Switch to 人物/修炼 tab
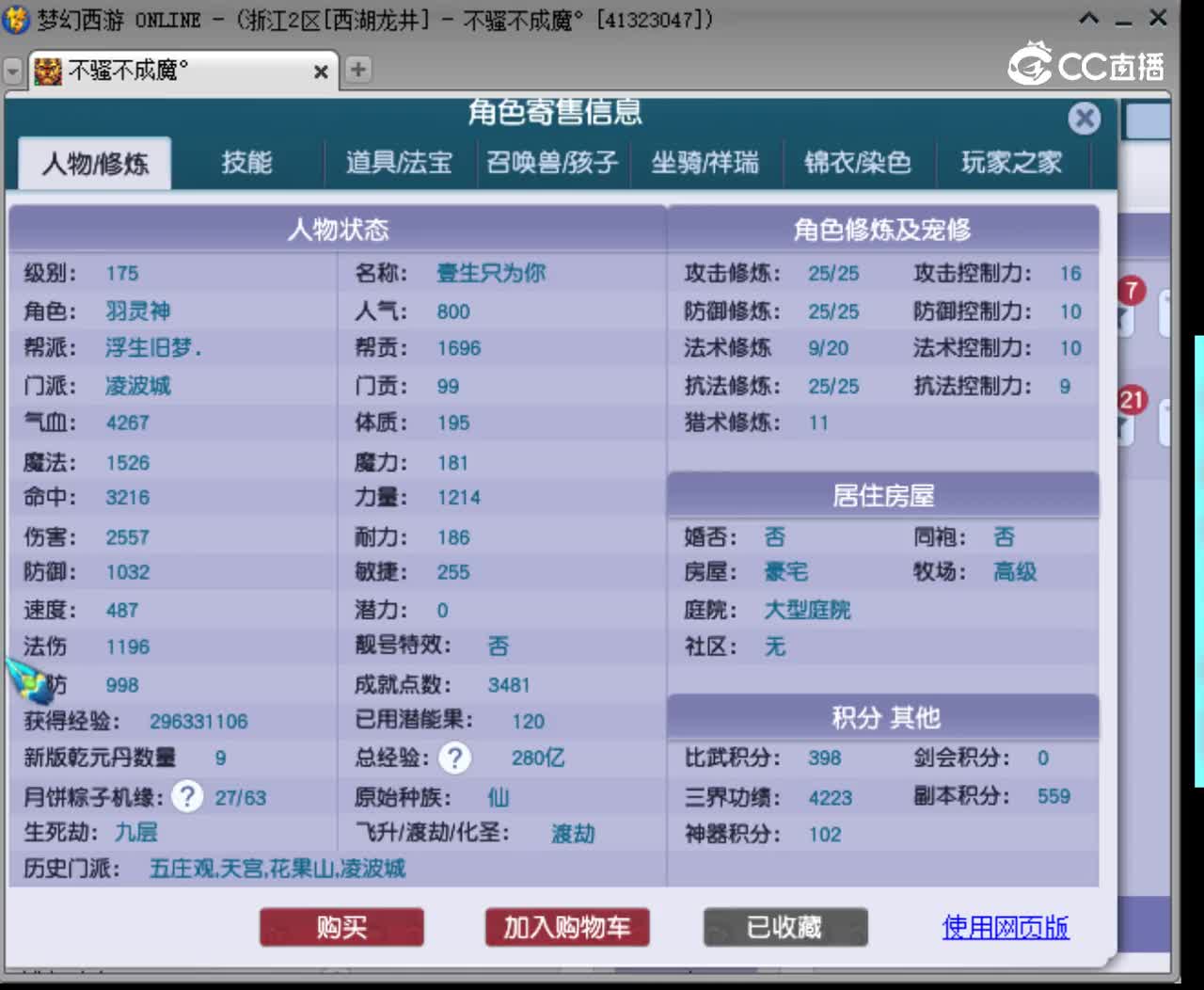Viewport: 1204px width, 990px height. point(95,164)
